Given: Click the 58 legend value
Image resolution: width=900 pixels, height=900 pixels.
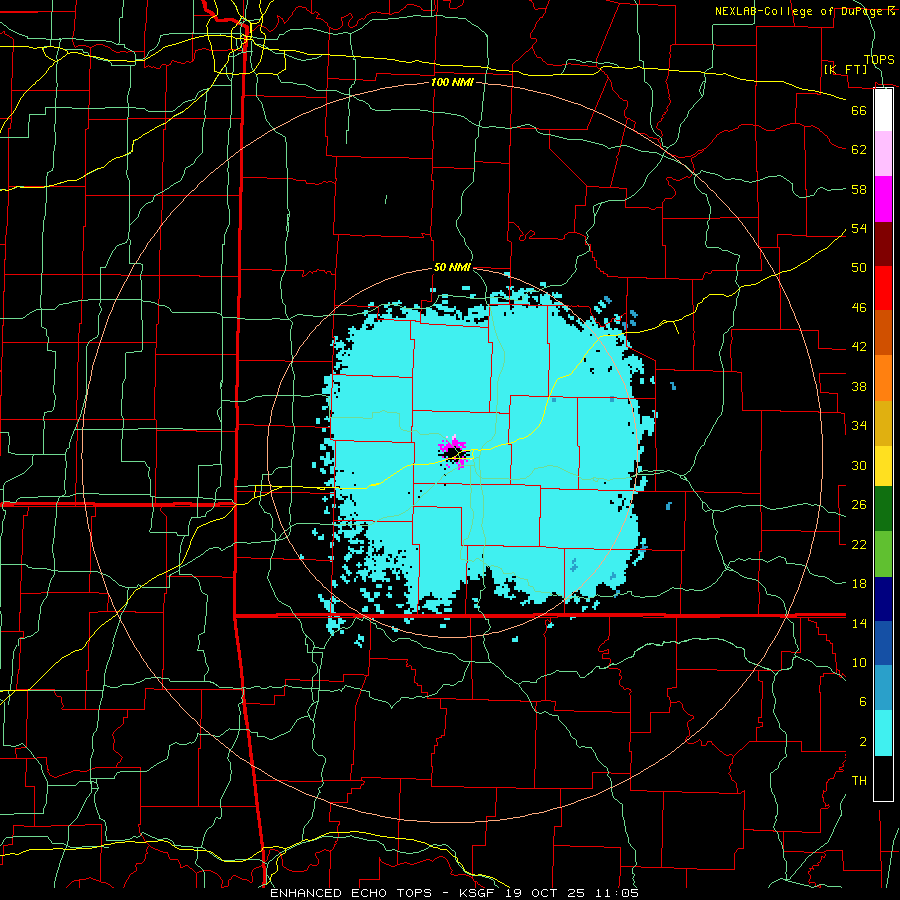Looking at the screenshot, I should [x=859, y=189].
